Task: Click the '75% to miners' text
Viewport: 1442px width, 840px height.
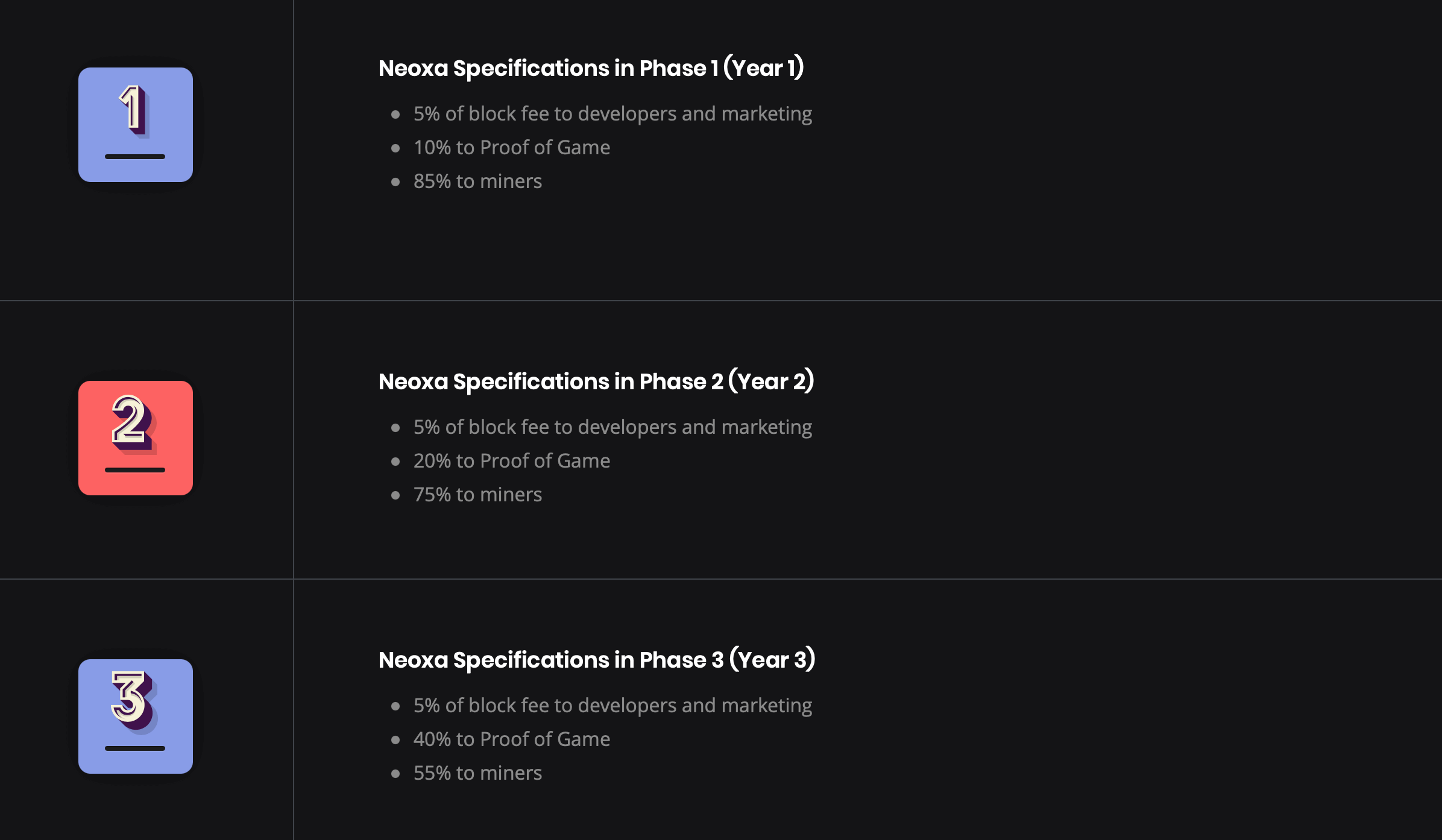Action: [x=477, y=495]
